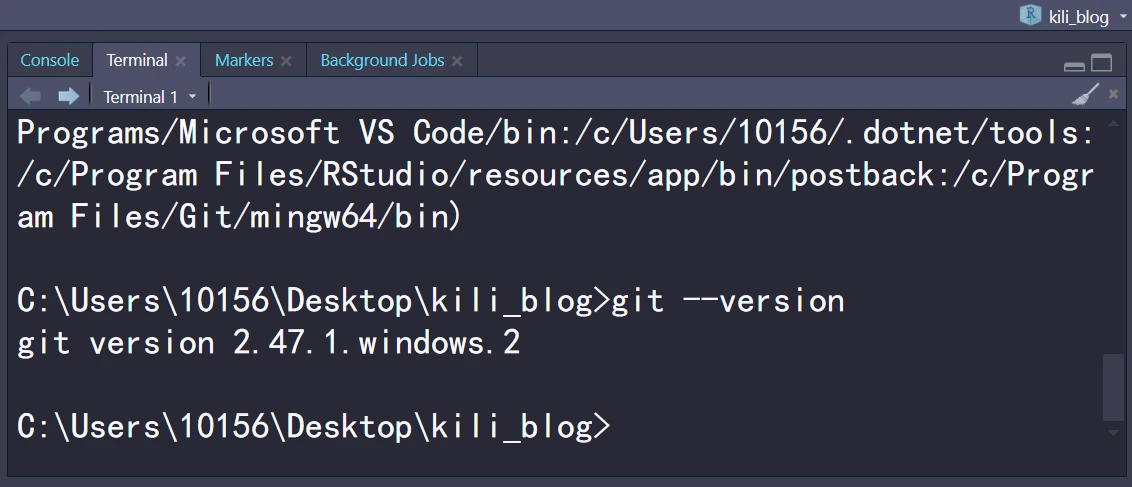Switch to the Console tab
The image size is (1132, 487).
[x=49, y=60]
